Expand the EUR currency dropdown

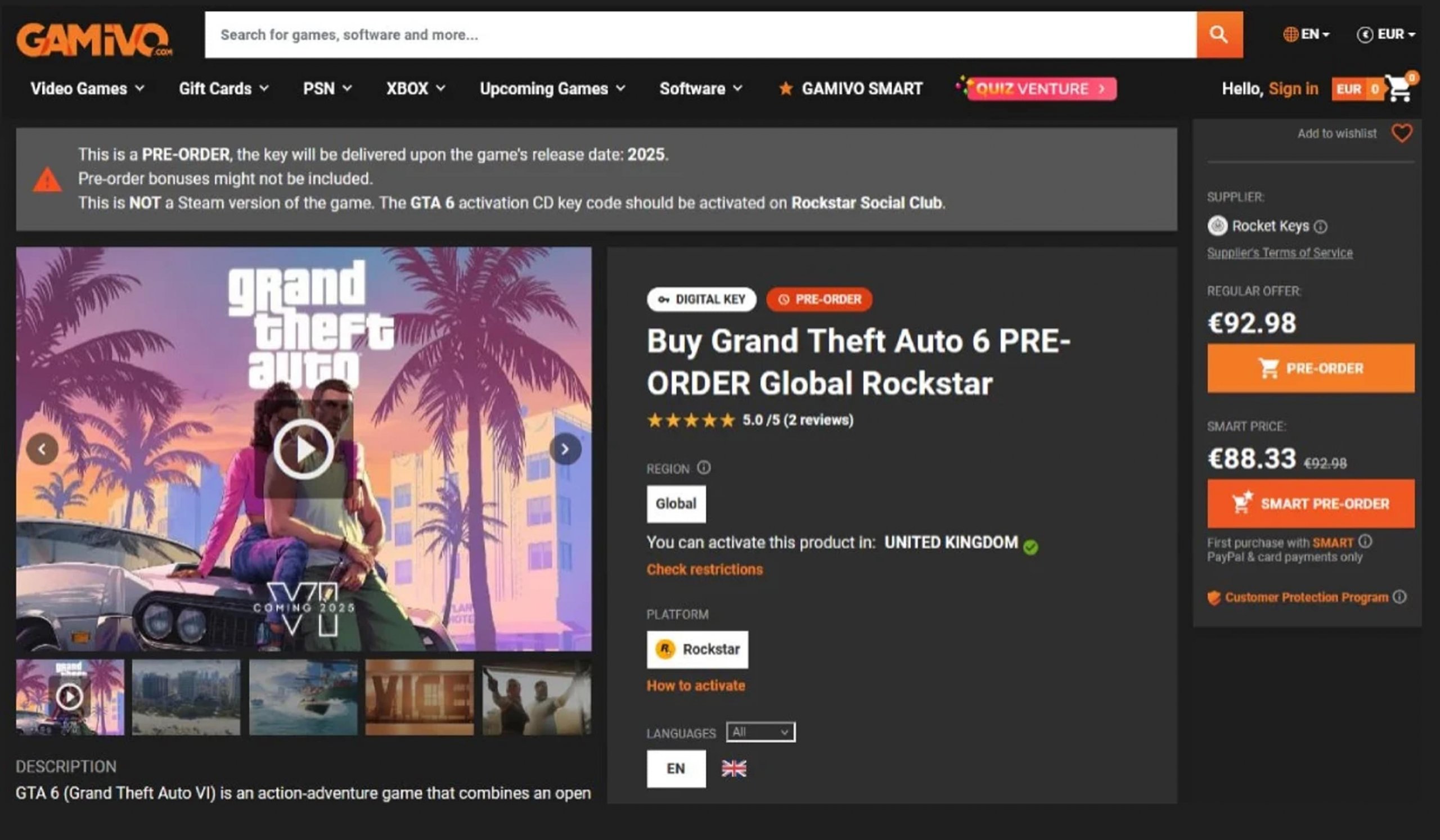point(1387,34)
